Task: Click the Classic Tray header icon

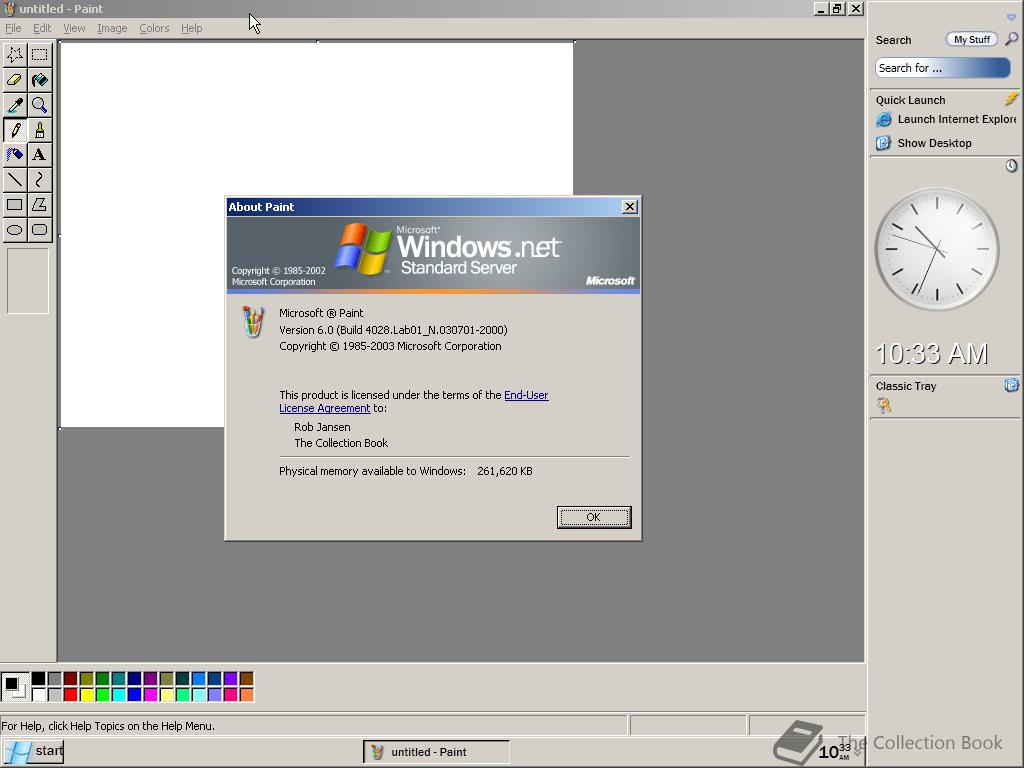Action: click(1011, 385)
